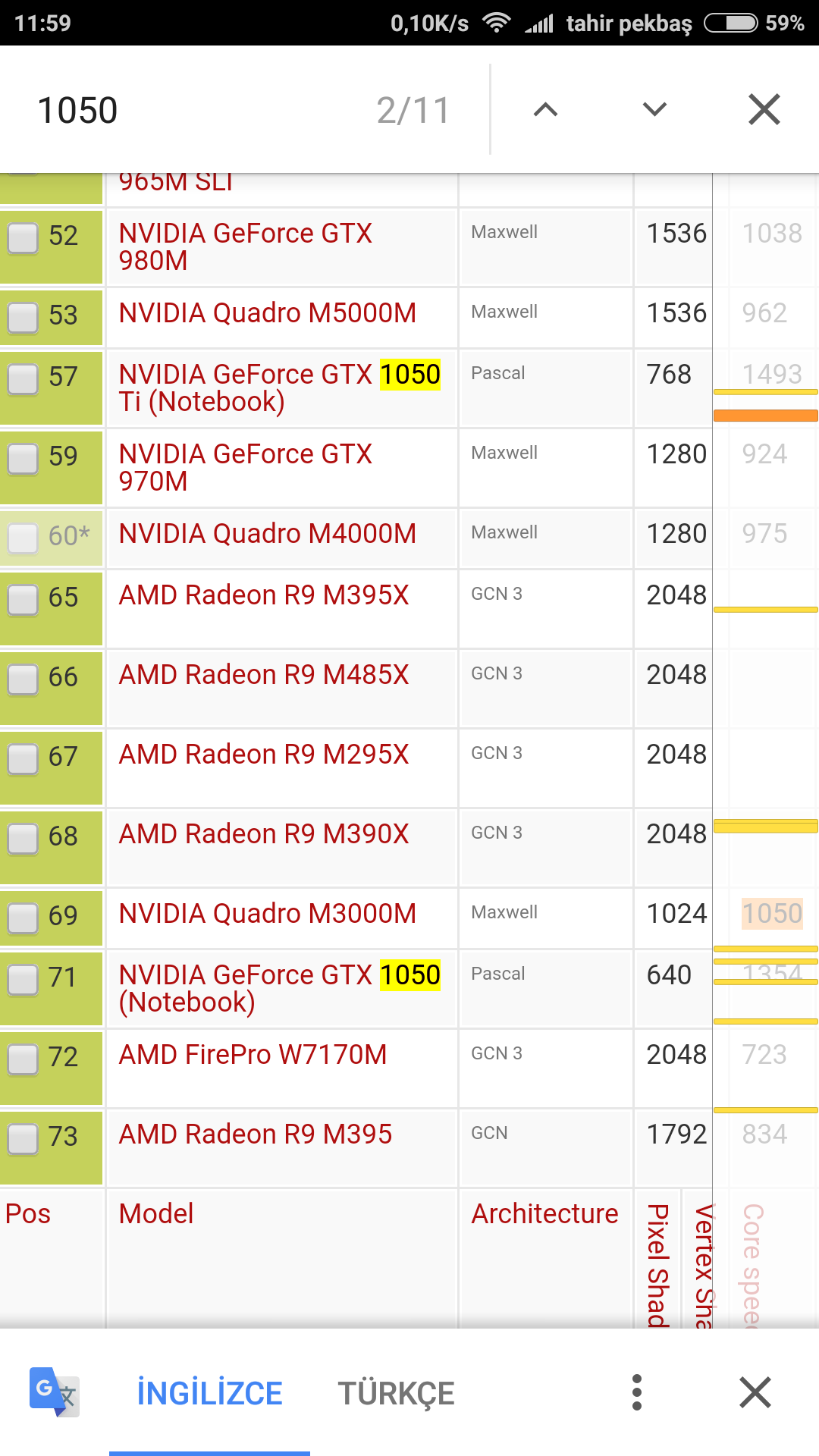Check the box for row 69
819x1456 pixels.
[23, 918]
